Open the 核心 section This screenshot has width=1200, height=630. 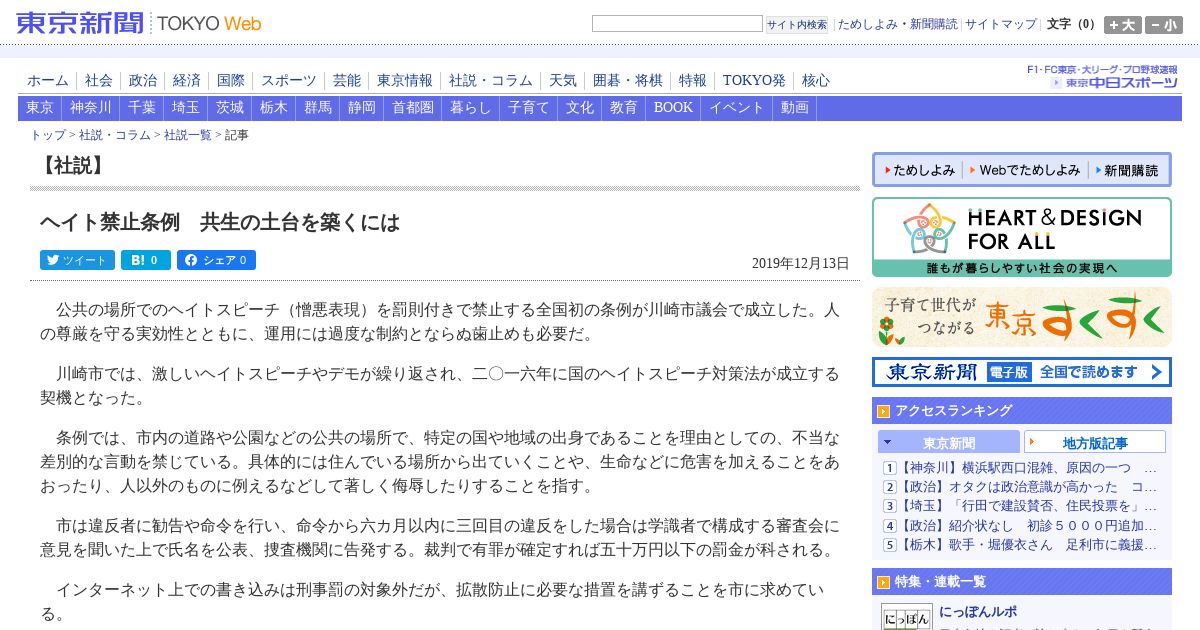coord(815,80)
